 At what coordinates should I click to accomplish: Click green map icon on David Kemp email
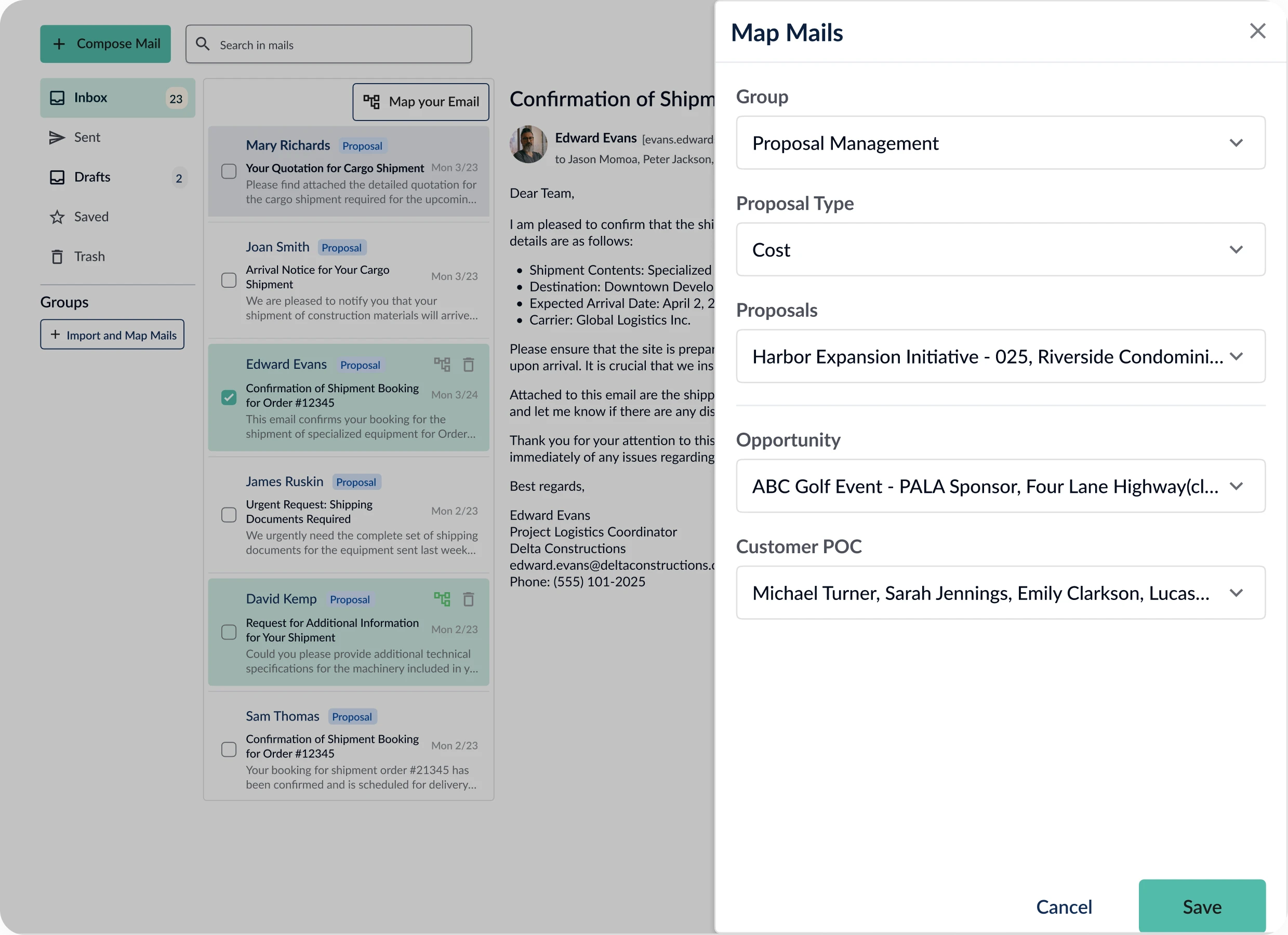click(442, 599)
